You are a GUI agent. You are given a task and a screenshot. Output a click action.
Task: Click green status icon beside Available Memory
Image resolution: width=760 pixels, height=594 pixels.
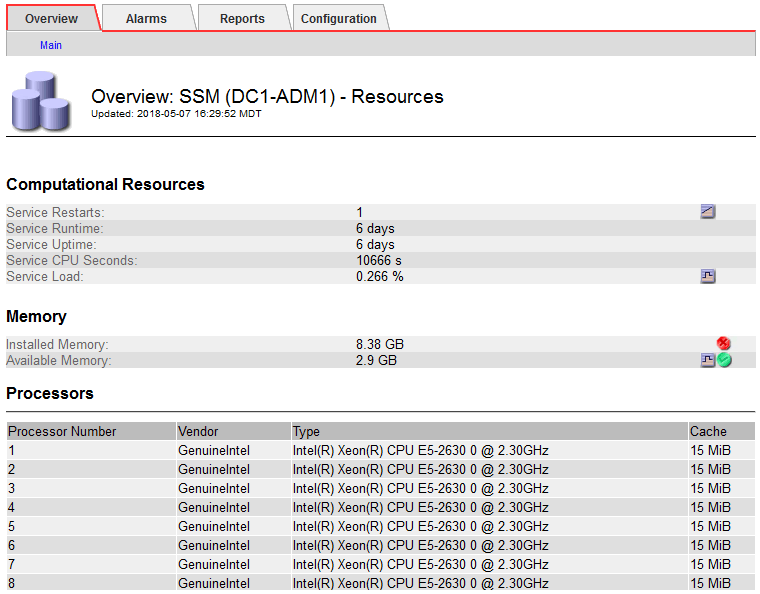coord(724,360)
